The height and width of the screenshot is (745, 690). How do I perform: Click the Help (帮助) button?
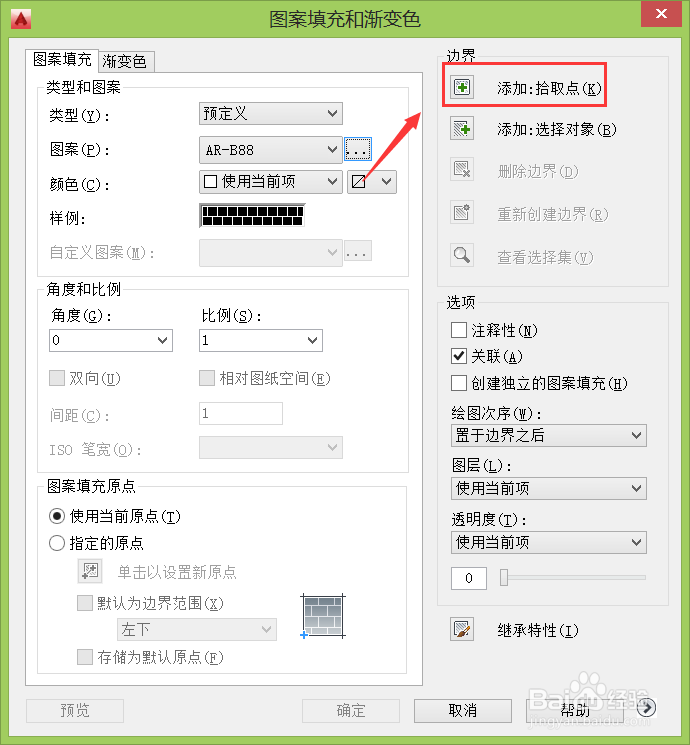[575, 711]
